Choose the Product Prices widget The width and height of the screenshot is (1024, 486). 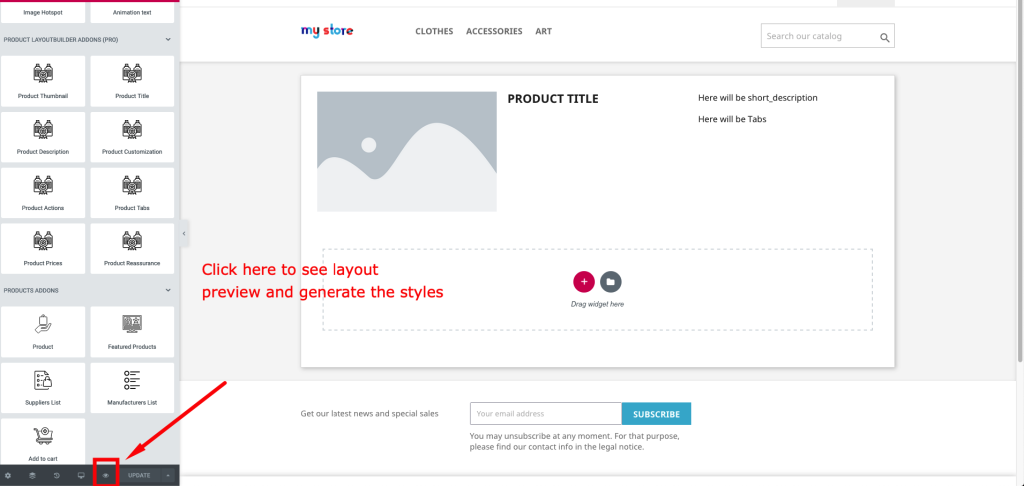point(43,248)
